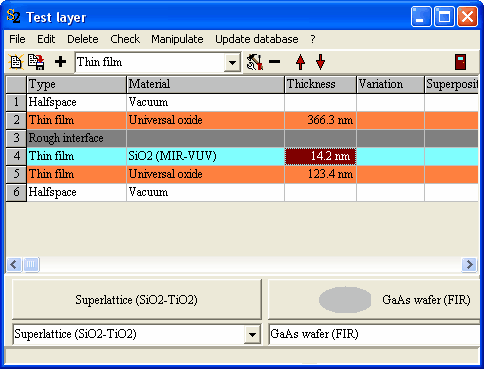Click Thin film type in row 4
The image size is (484, 369).
pos(77,156)
